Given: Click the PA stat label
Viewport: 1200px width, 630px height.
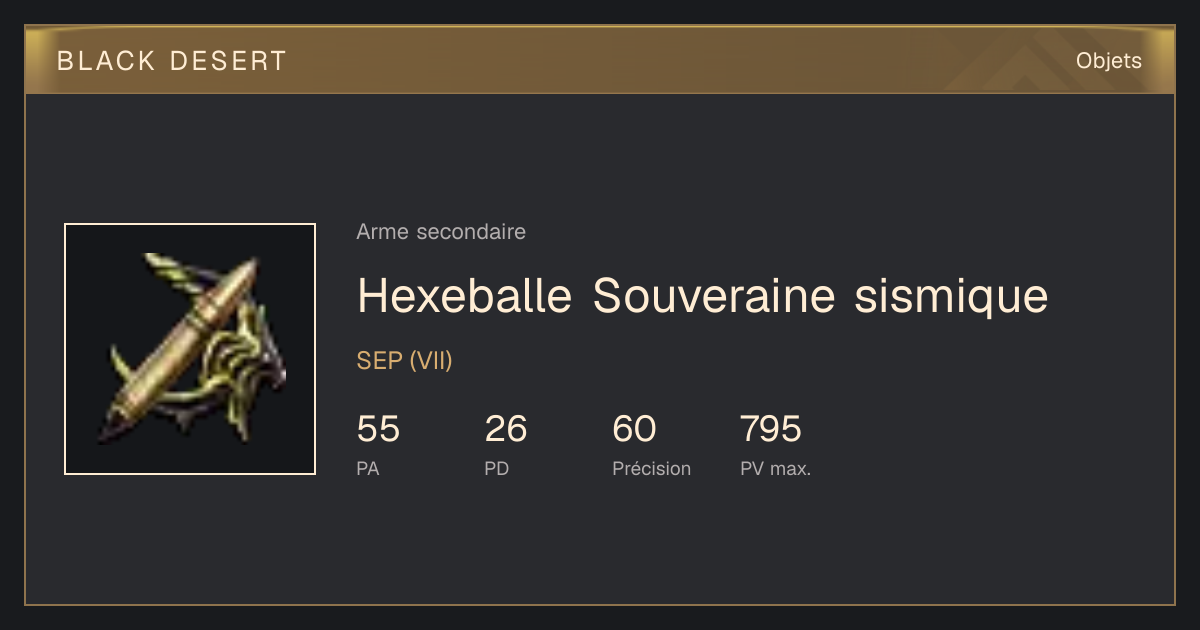Looking at the screenshot, I should 368,468.
